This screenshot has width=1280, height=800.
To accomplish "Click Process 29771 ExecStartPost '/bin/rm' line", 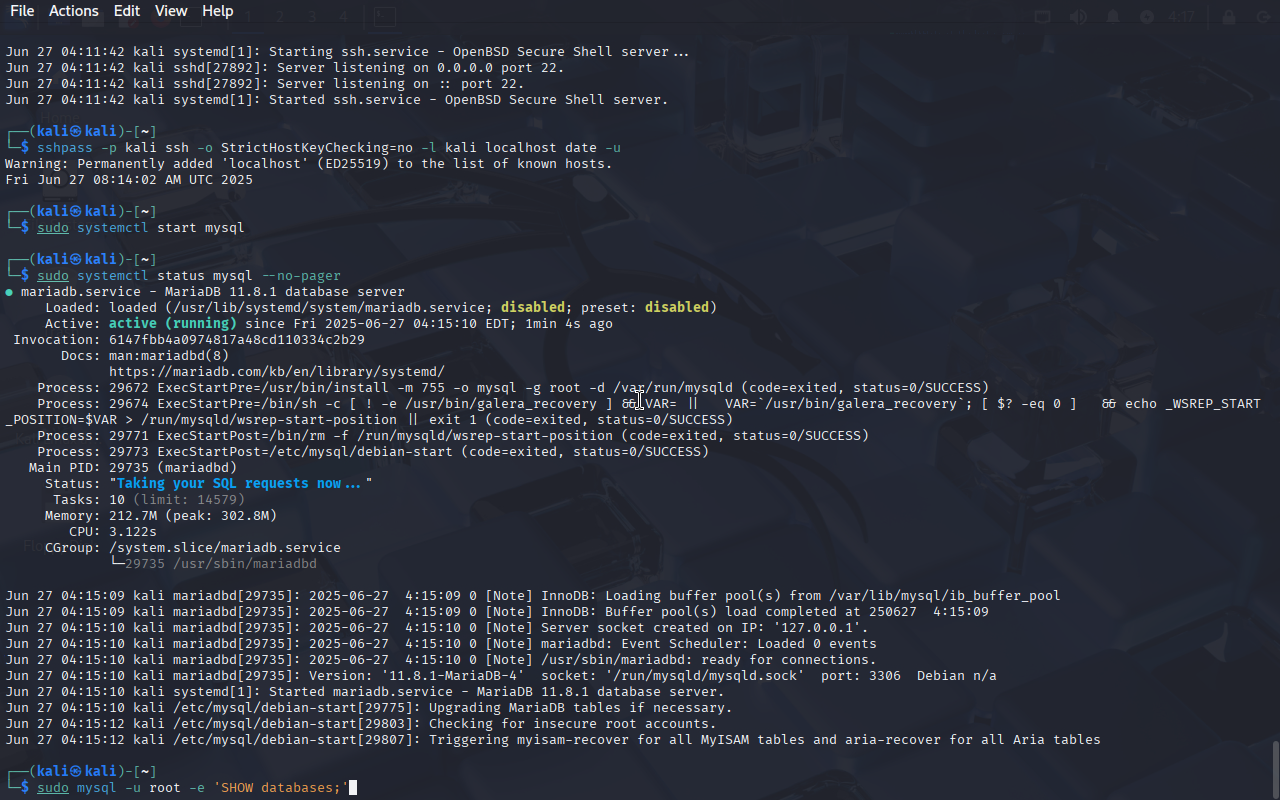I will tap(453, 436).
